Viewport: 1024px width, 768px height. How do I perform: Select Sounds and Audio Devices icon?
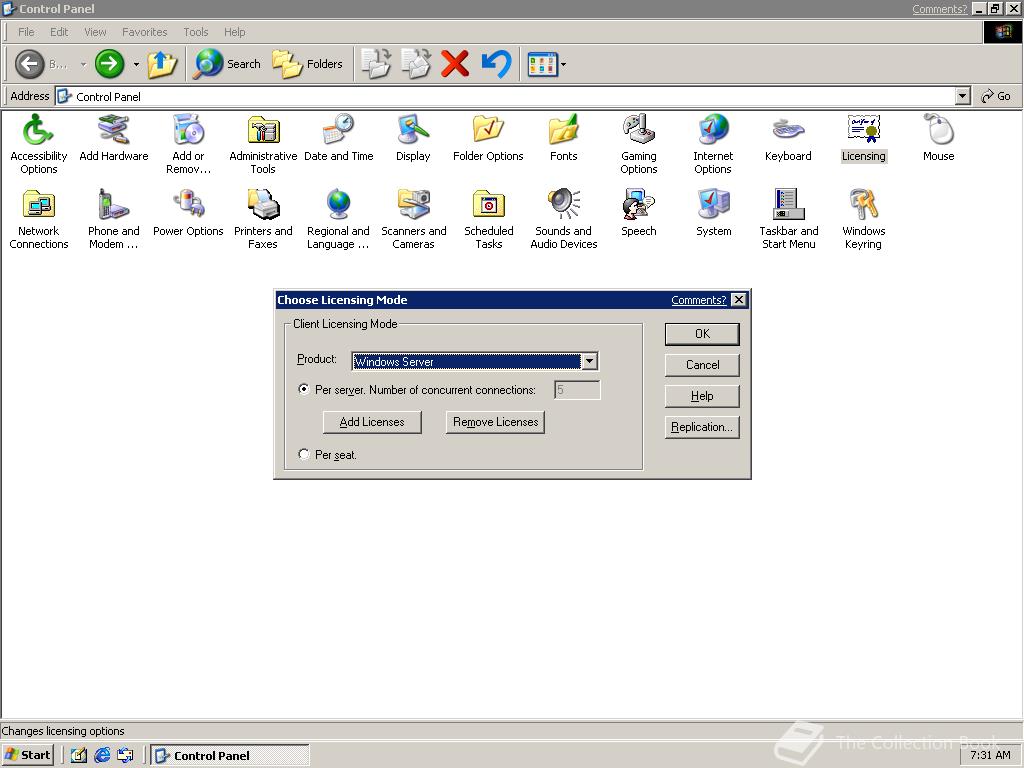click(x=564, y=219)
